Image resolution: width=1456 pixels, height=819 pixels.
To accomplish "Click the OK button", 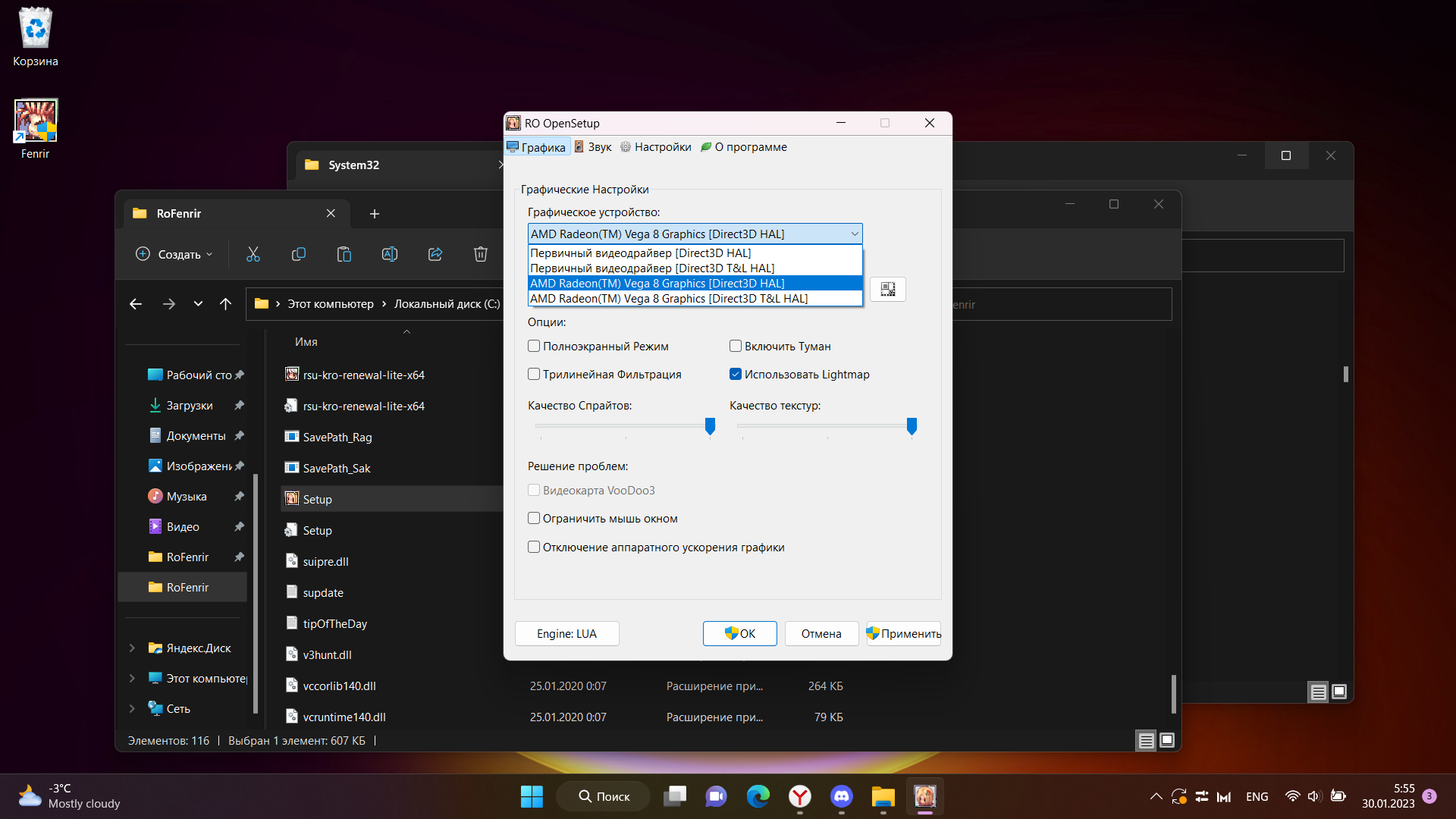I will pos(740,634).
